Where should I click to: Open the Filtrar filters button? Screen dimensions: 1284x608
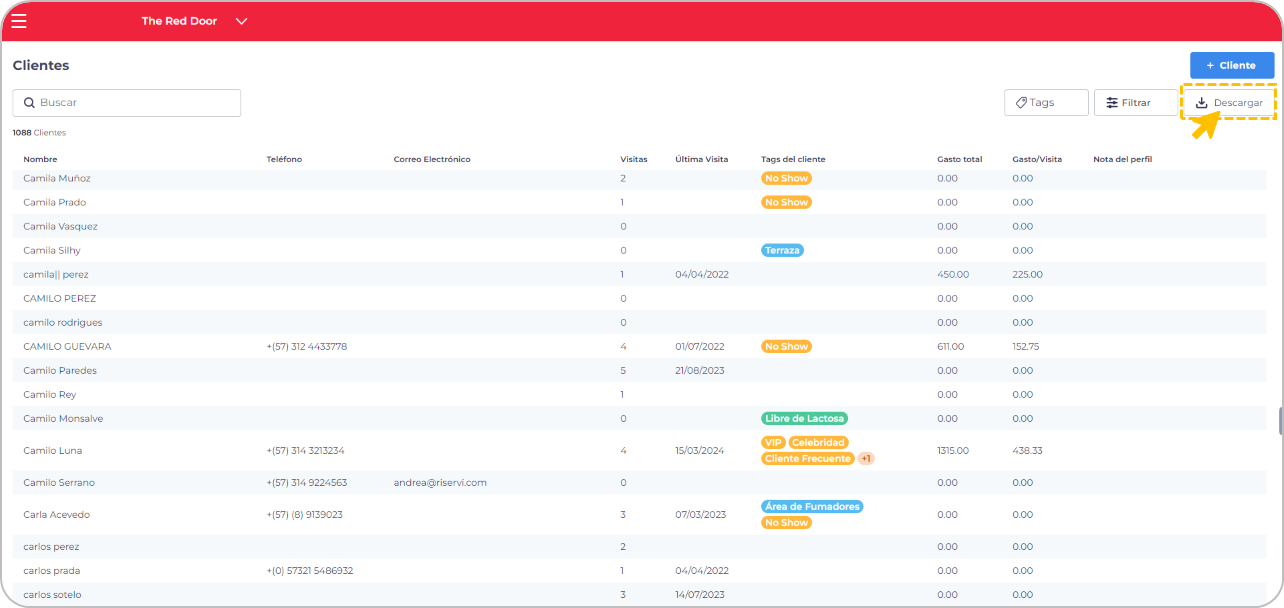pos(1136,102)
